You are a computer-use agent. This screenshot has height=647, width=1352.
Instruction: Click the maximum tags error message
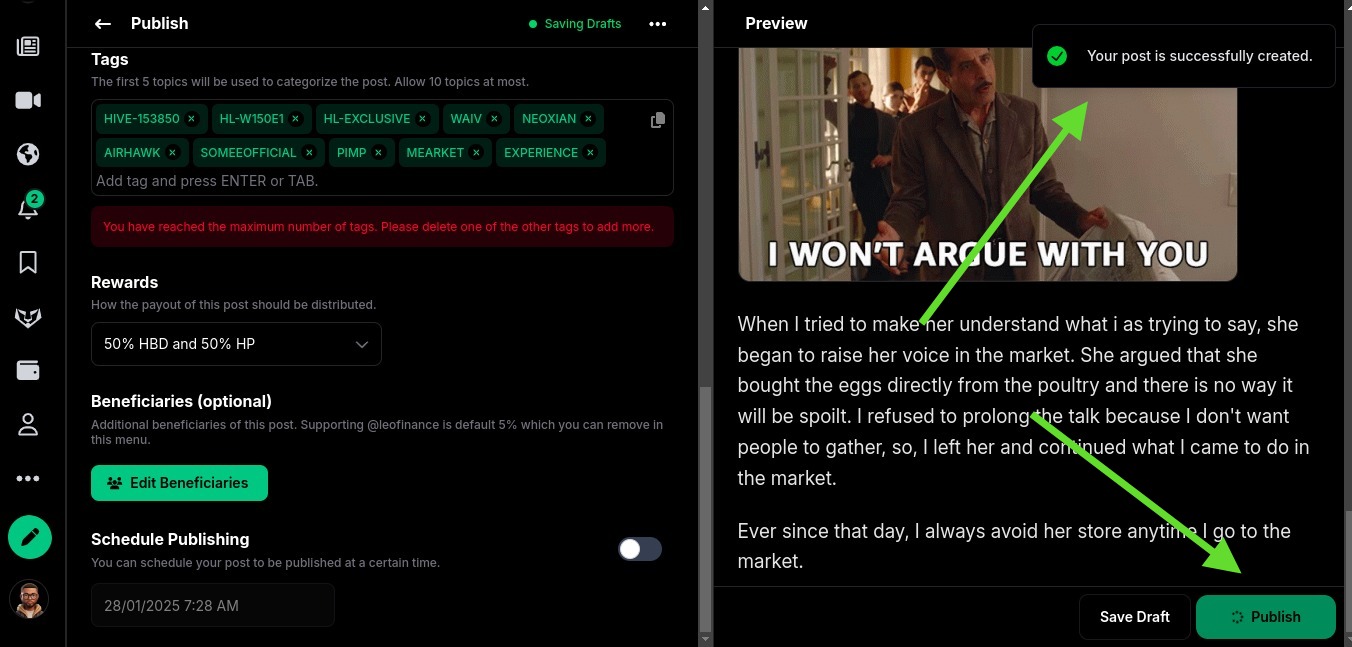(382, 227)
